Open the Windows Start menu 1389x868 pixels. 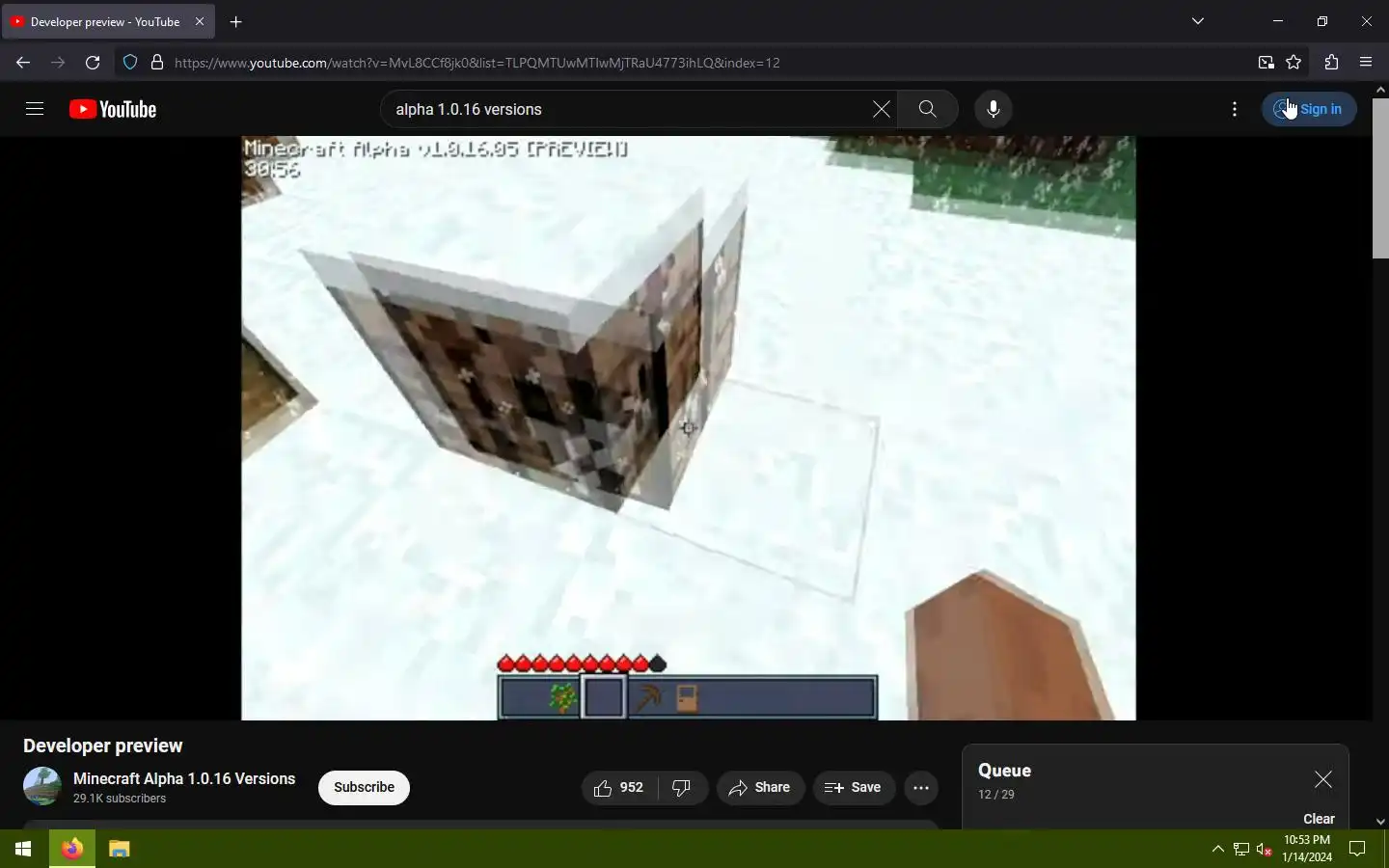coord(23,849)
